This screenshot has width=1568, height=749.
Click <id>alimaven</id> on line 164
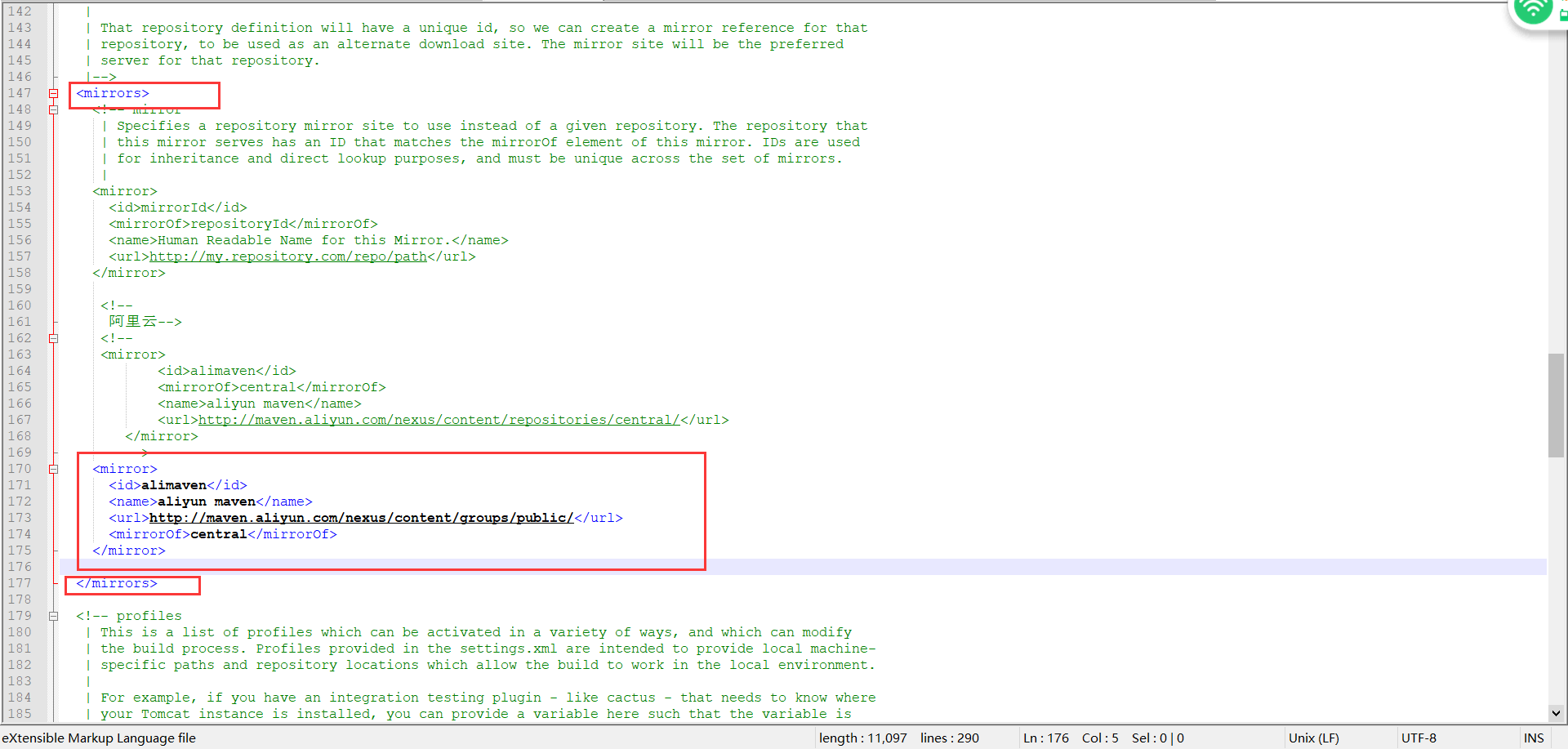click(227, 371)
